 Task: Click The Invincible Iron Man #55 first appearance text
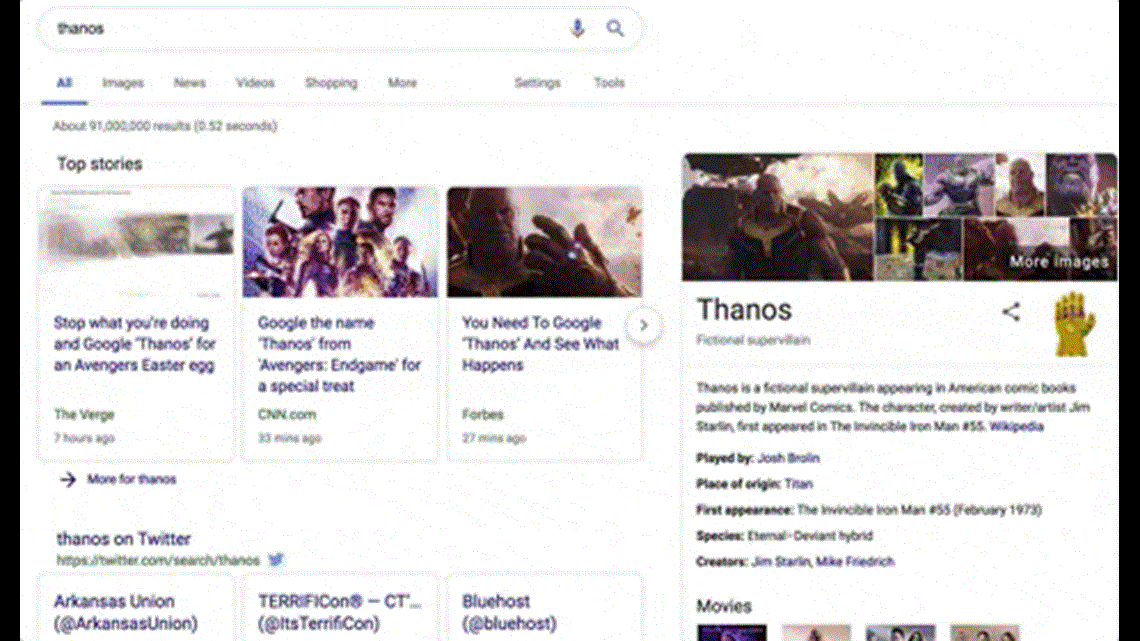pyautogui.click(x=919, y=510)
